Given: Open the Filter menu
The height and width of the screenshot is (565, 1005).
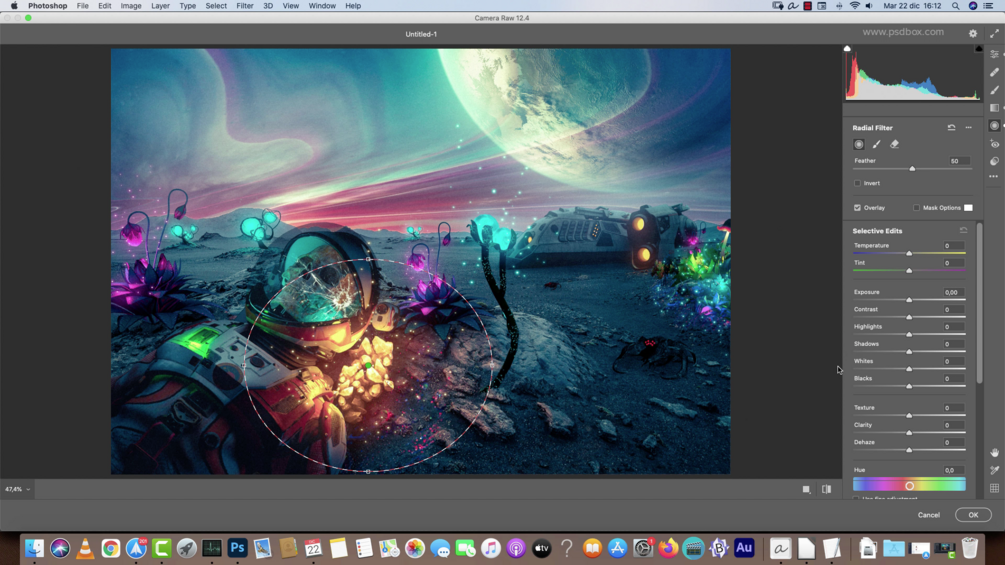Looking at the screenshot, I should [245, 6].
